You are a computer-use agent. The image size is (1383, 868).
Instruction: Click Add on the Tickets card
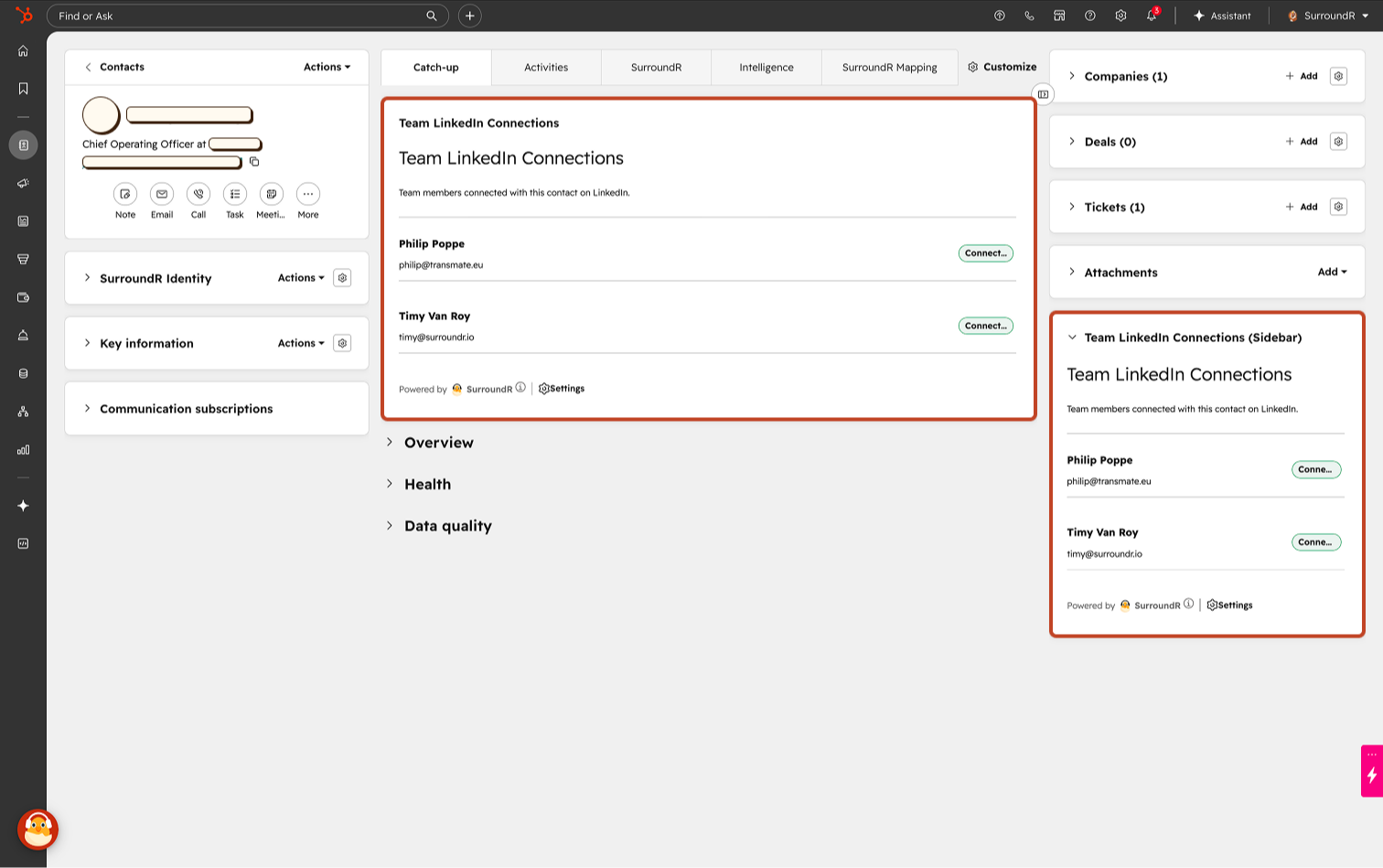click(x=1302, y=207)
